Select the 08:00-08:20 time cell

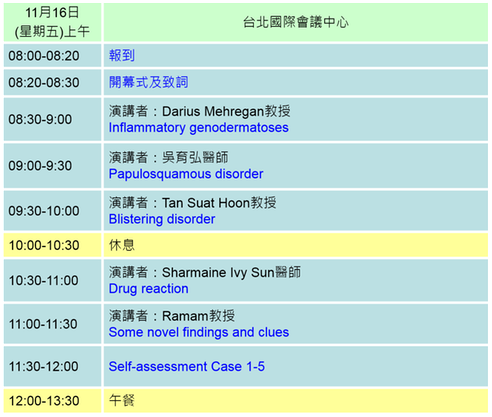pyautogui.click(x=52, y=56)
